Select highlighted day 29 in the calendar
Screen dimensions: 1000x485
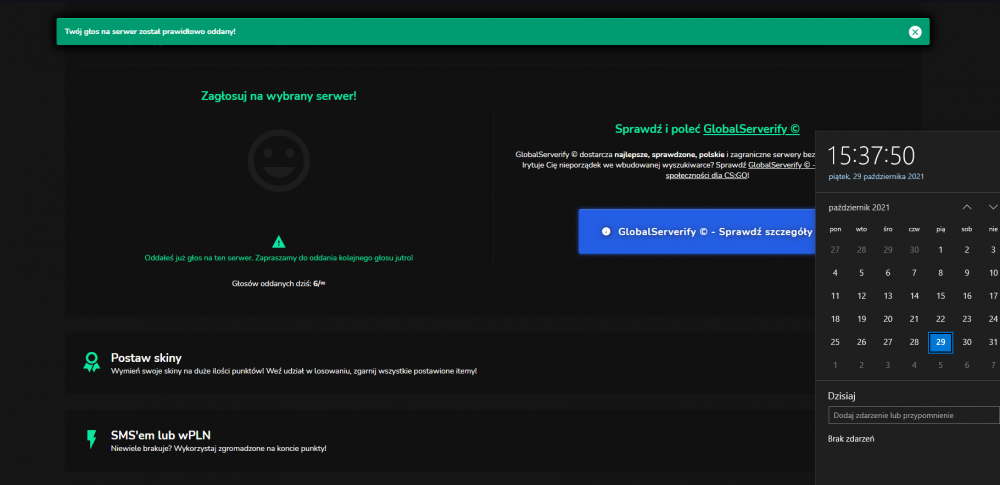(x=941, y=342)
